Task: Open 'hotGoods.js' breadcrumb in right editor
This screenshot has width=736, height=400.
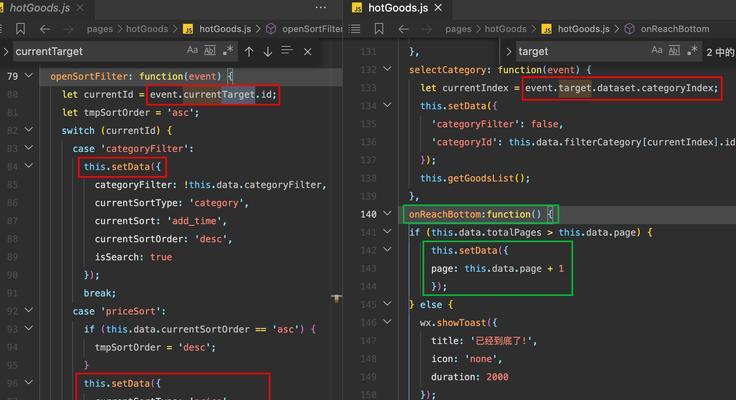Action: click(x=584, y=29)
